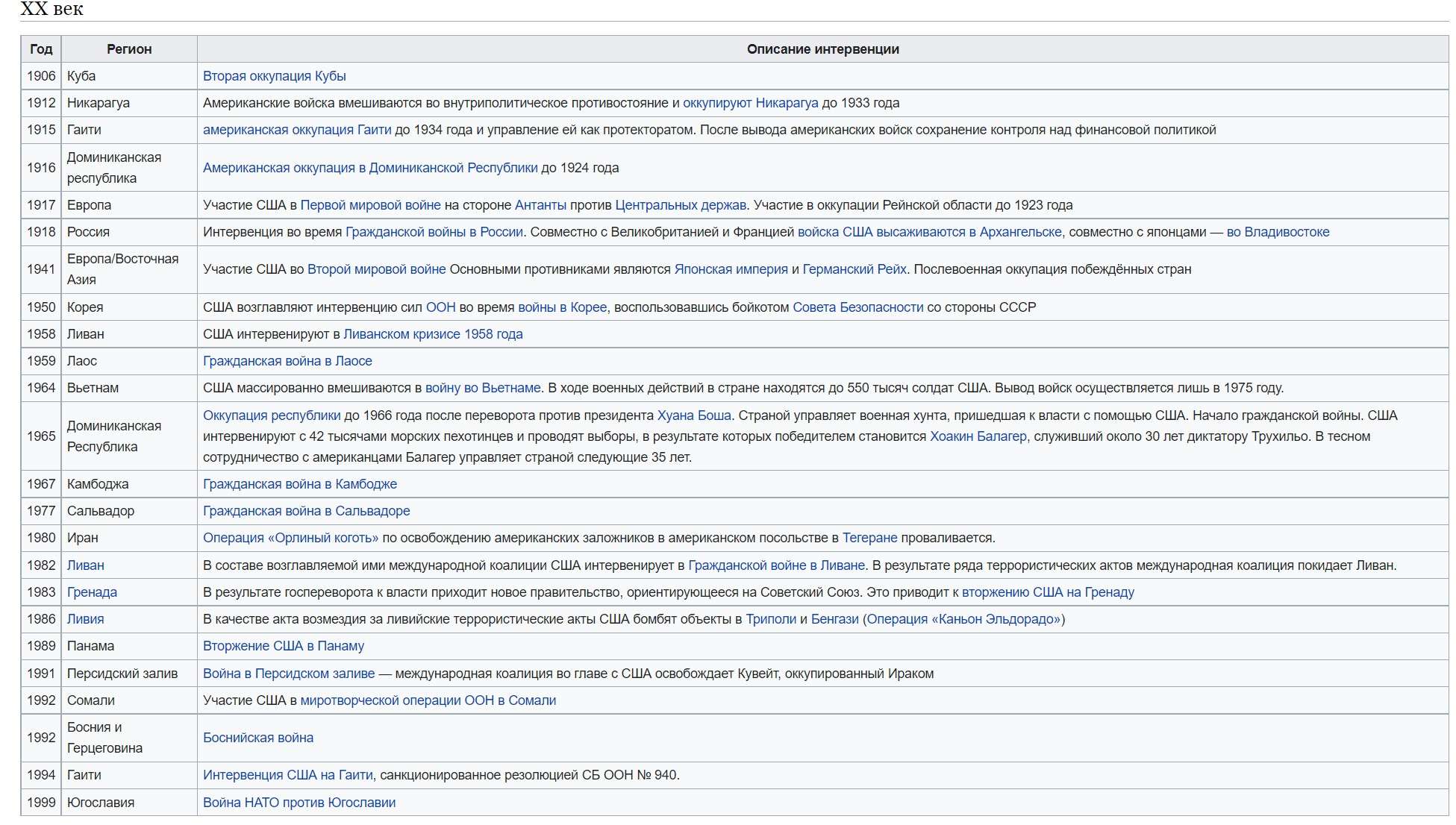Screen dimensions: 1456x825
Task: Open the Совета Безопасности link
Action: pos(857,307)
